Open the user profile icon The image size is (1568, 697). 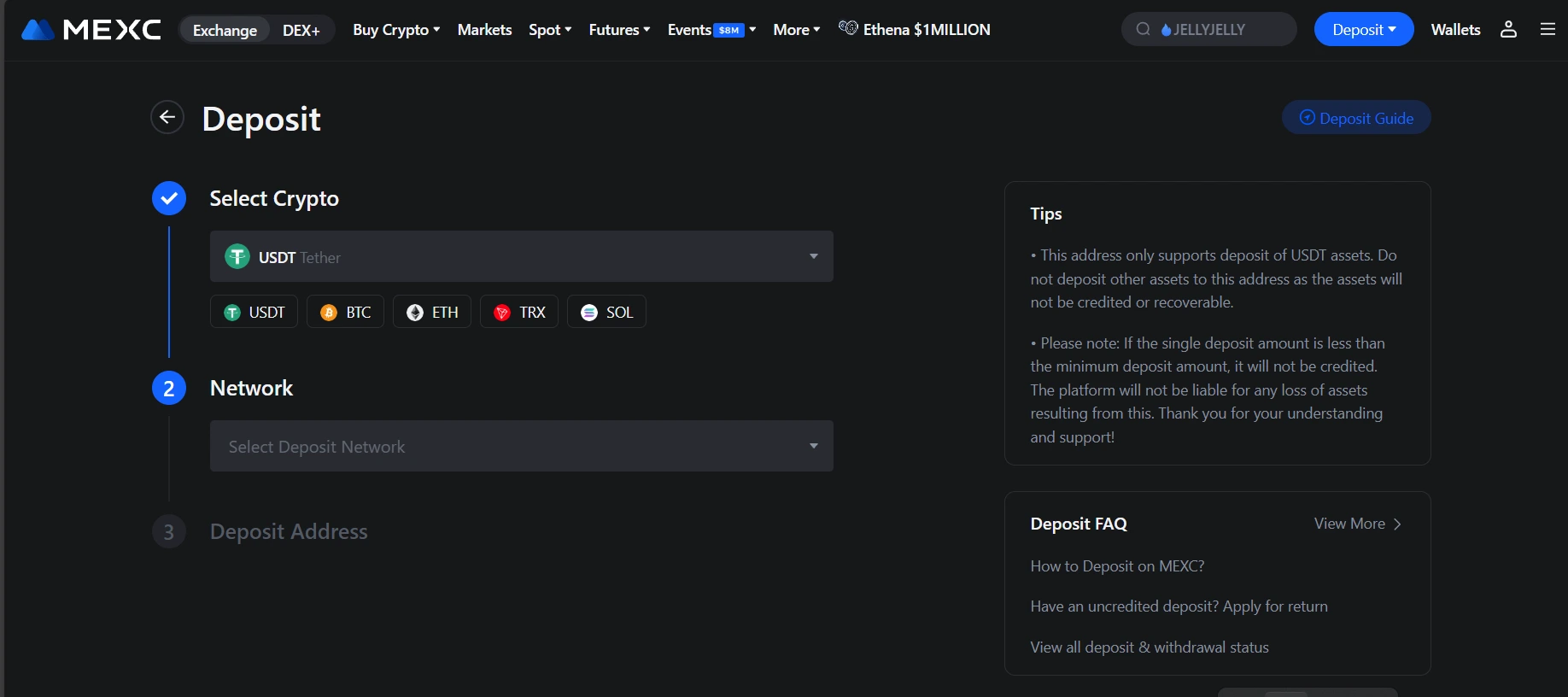(1509, 29)
